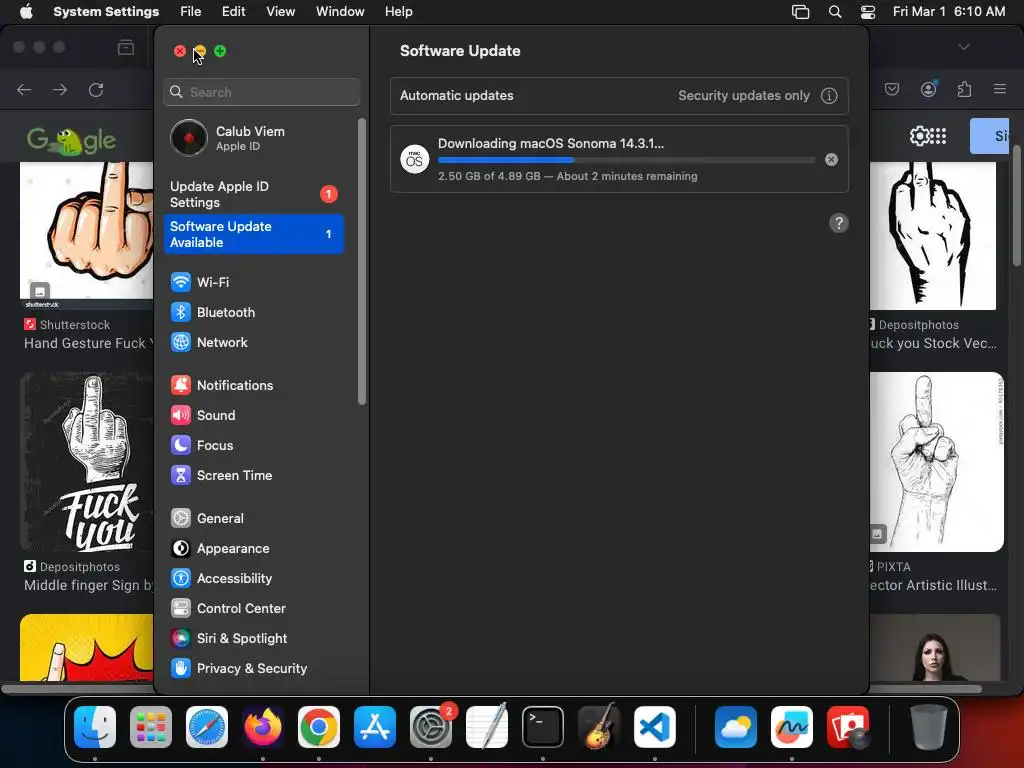Click the macOS download progress bar
The width and height of the screenshot is (1024, 768).
click(626, 160)
